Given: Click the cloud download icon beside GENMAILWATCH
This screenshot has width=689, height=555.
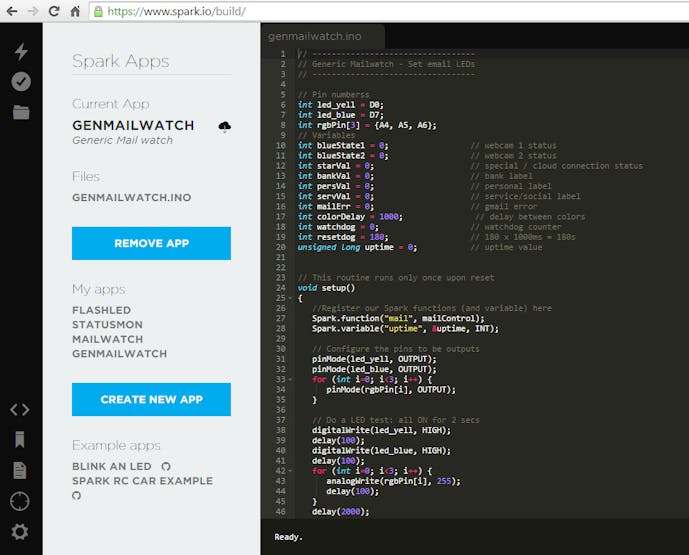Looking at the screenshot, I should pyautogui.click(x=225, y=127).
